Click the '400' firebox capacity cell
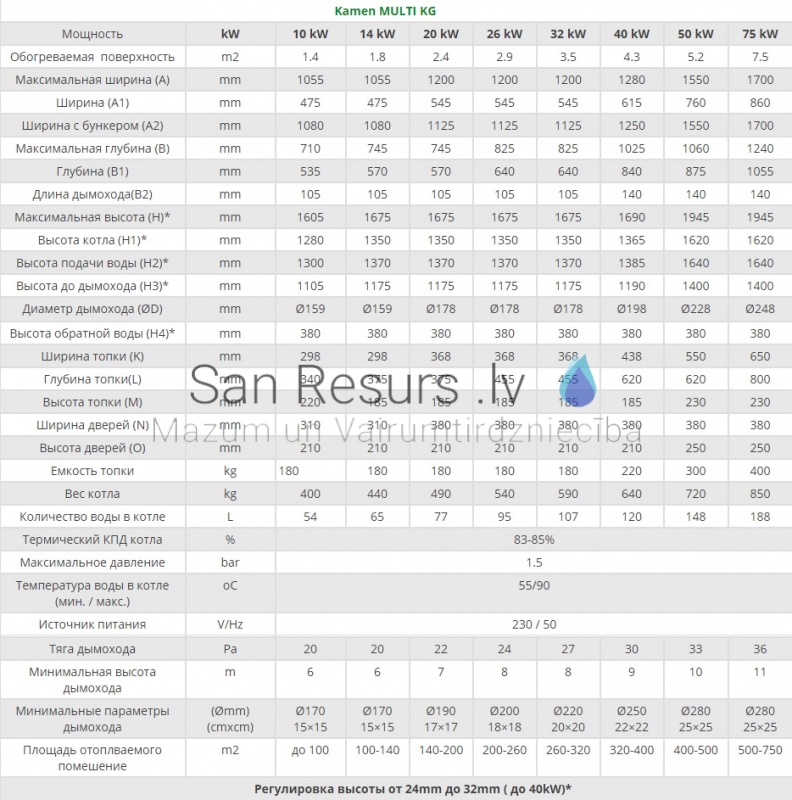792x800 pixels. [760, 471]
